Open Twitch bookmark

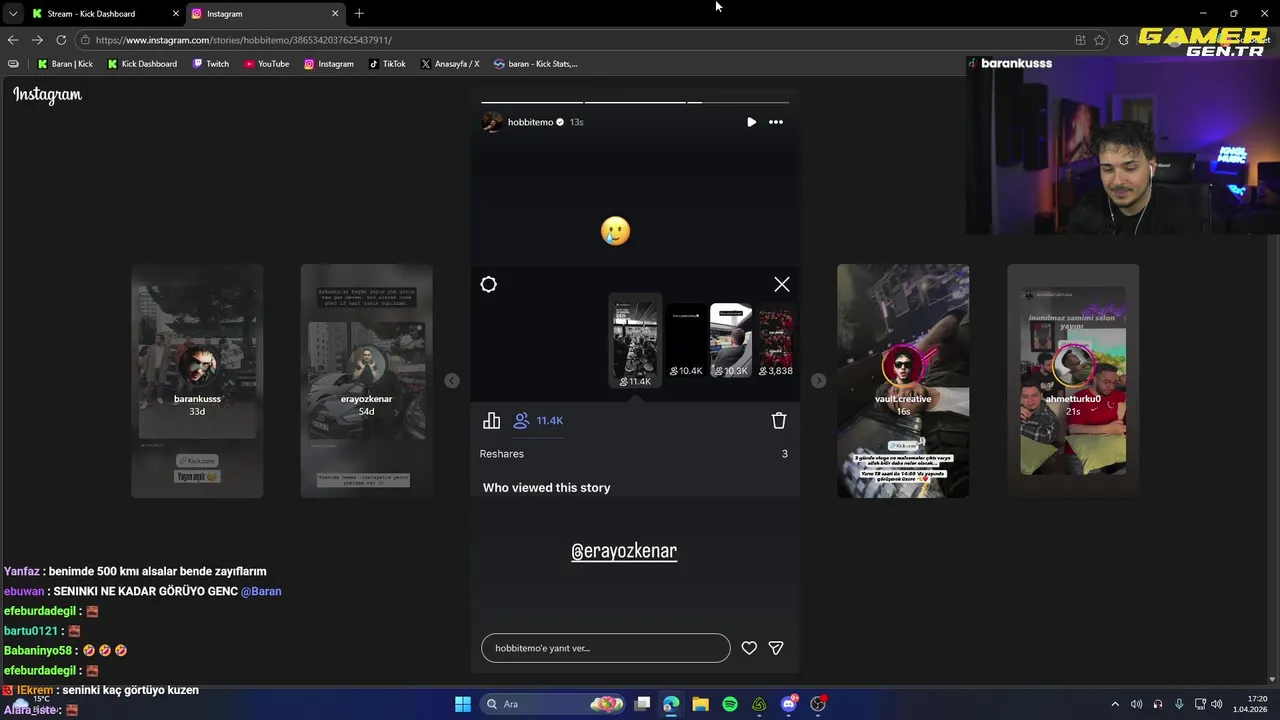point(210,64)
